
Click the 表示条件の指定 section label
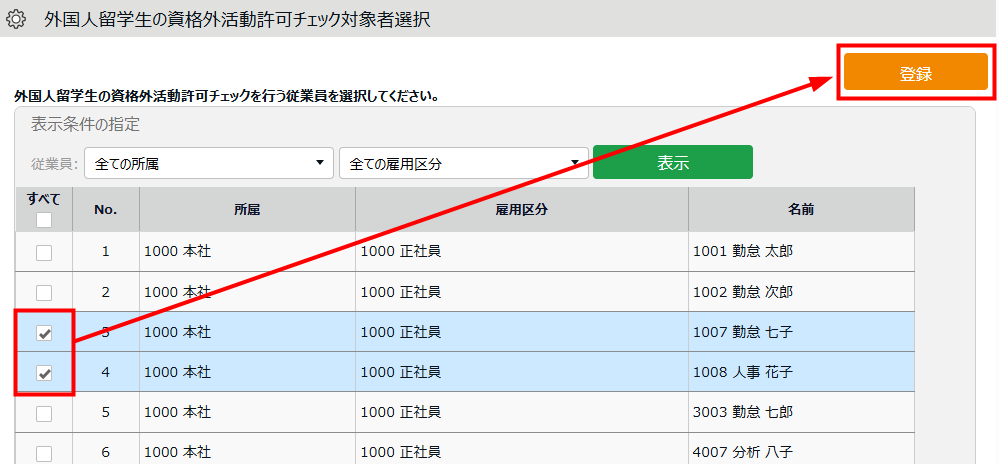(85, 124)
